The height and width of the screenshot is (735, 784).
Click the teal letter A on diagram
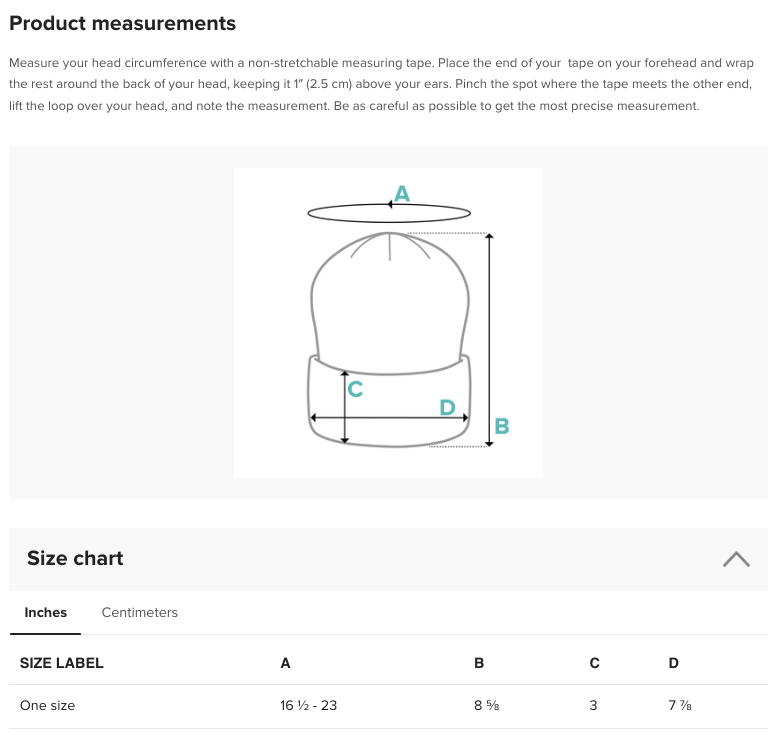pyautogui.click(x=402, y=194)
